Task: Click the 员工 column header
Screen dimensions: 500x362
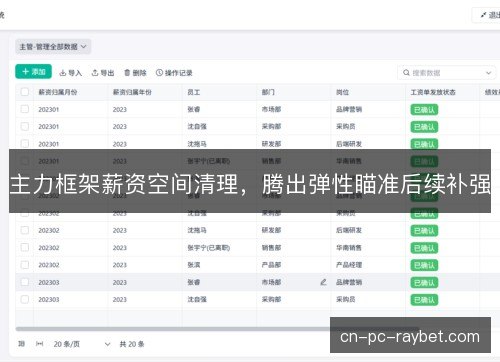Action: tap(193, 92)
